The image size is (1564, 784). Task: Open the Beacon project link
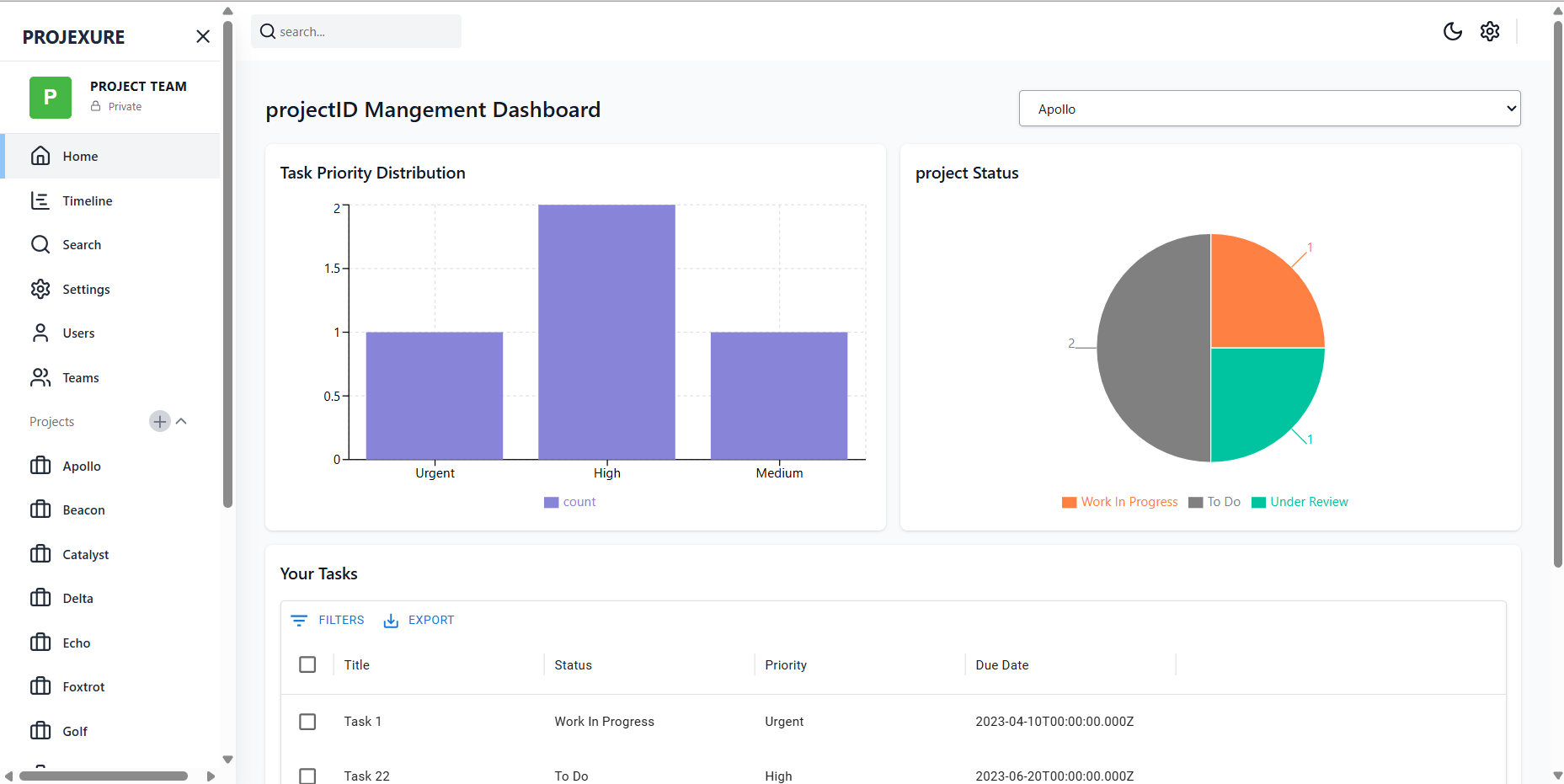[x=110, y=509]
